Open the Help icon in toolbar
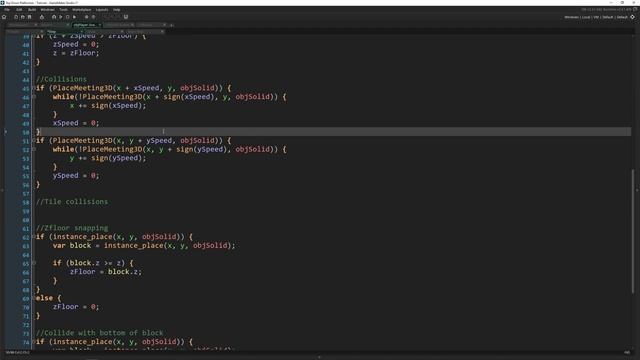 pyautogui.click(x=93, y=17)
